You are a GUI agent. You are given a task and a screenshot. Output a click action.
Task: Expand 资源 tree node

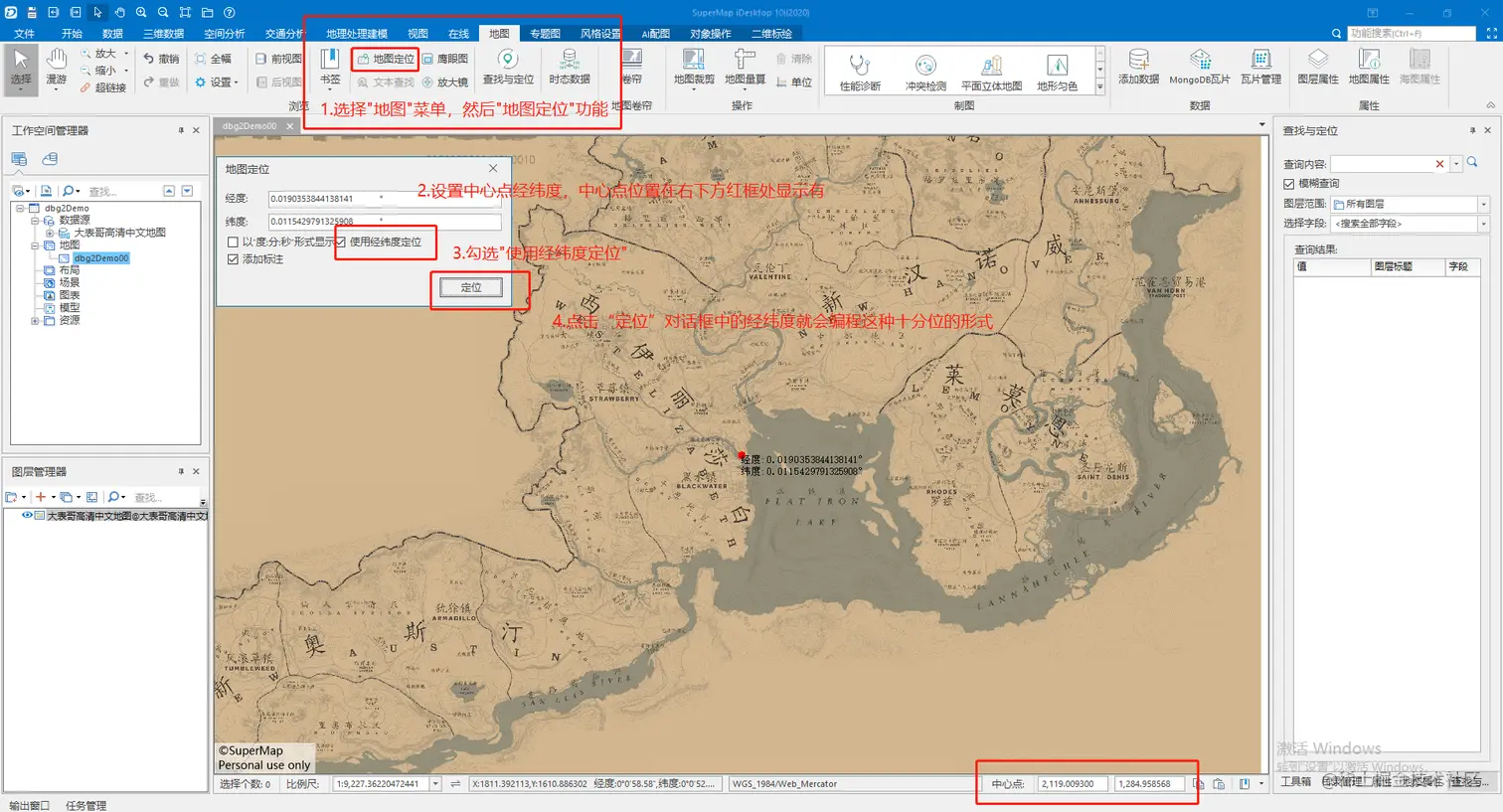pyautogui.click(x=35, y=321)
